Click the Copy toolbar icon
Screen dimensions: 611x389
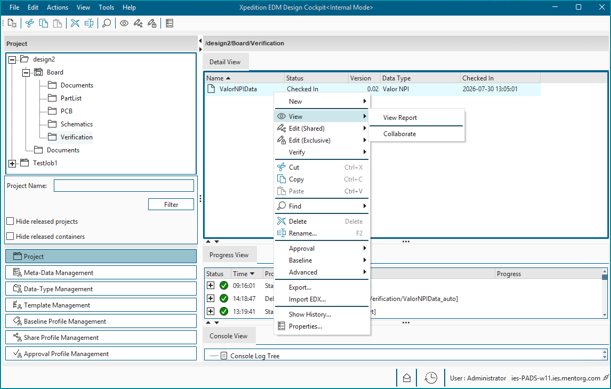click(x=44, y=23)
